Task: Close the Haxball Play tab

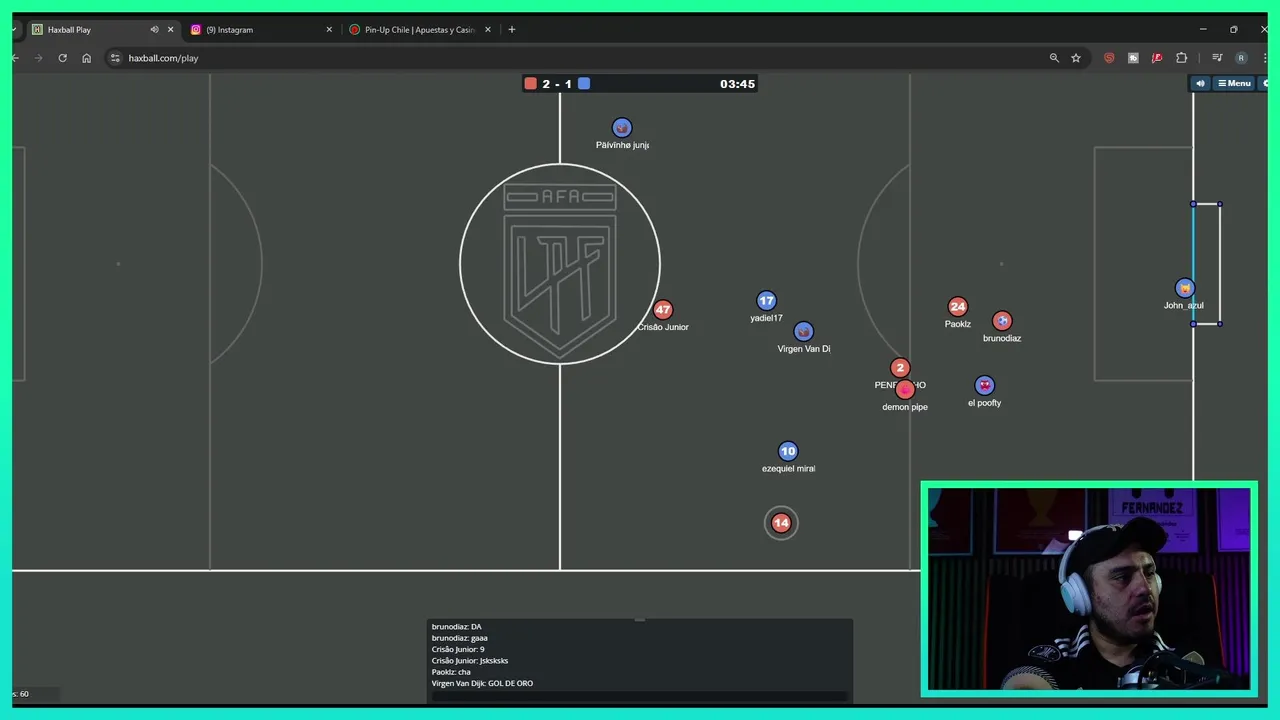Action: pyautogui.click(x=170, y=30)
